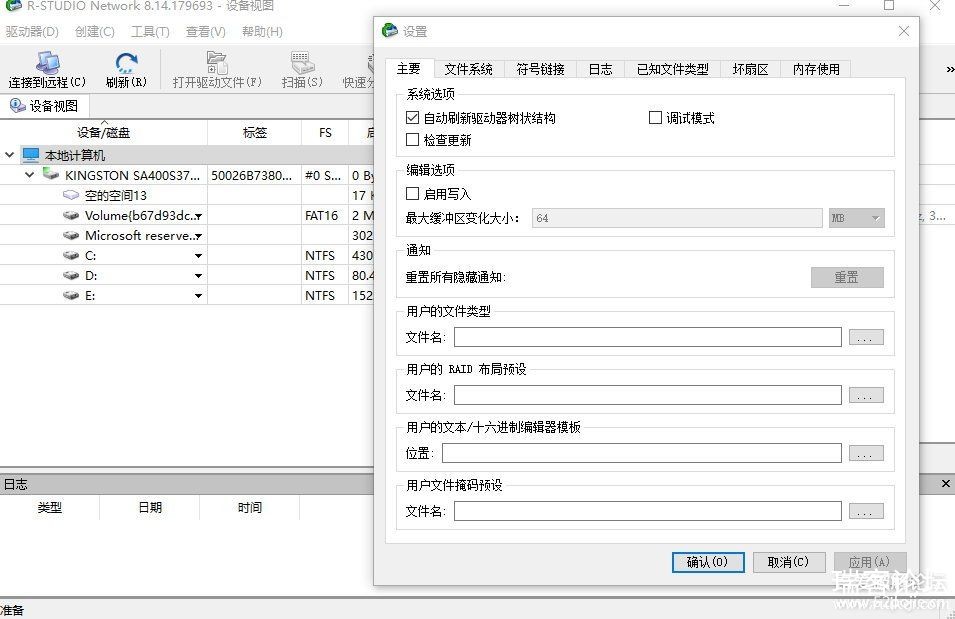
Task: Click the Open Drive Files (打开驱动文件) icon
Action: pyautogui.click(x=217, y=63)
